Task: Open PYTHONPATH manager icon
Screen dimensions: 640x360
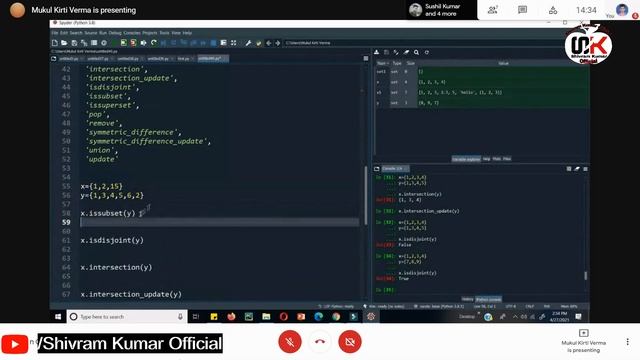Action: (x=258, y=43)
